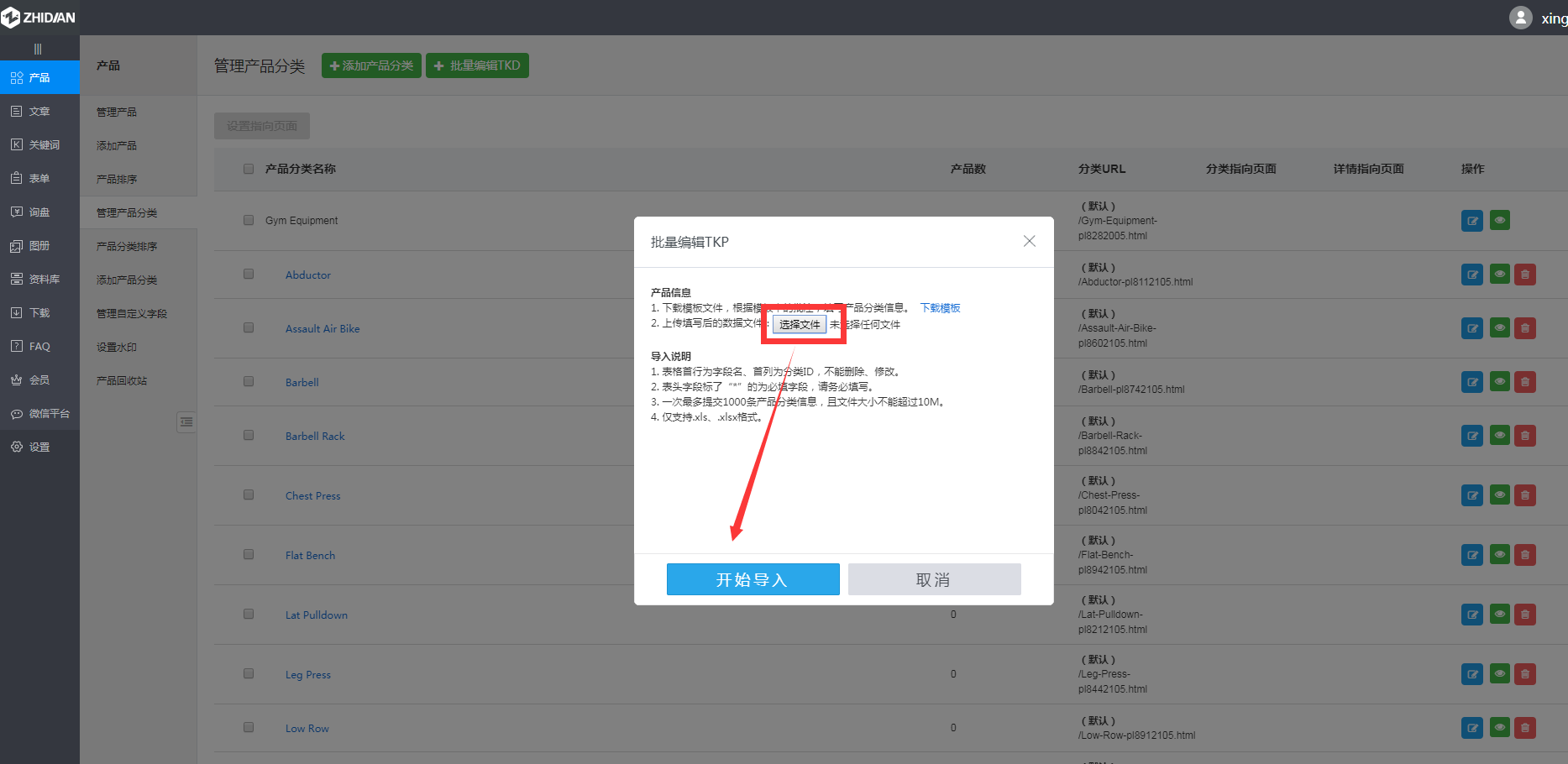Toggle the select-all checkbox in header
This screenshot has width=1568, height=764.
click(x=249, y=169)
